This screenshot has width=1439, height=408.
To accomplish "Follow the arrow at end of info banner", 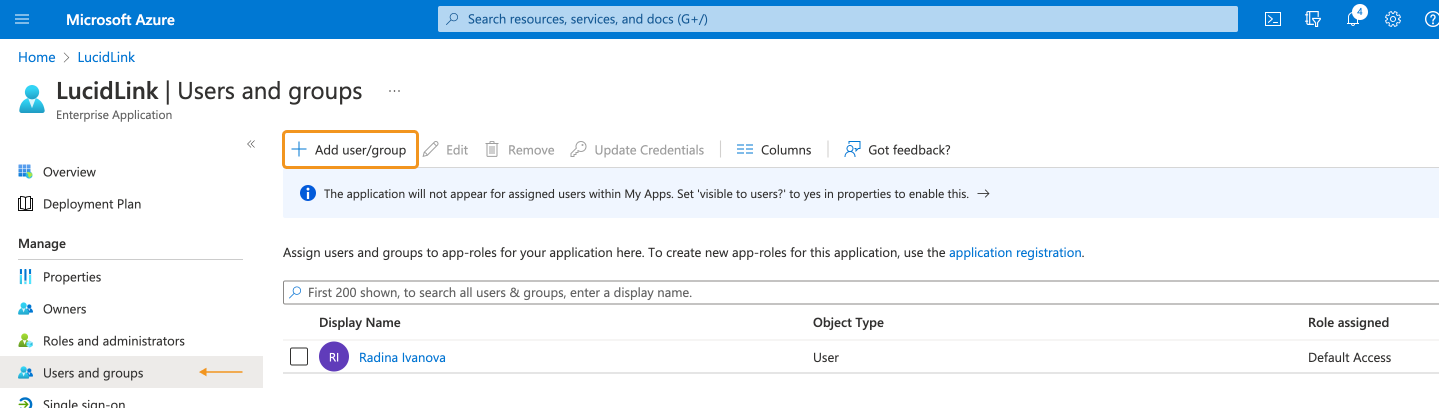I will 983,194.
